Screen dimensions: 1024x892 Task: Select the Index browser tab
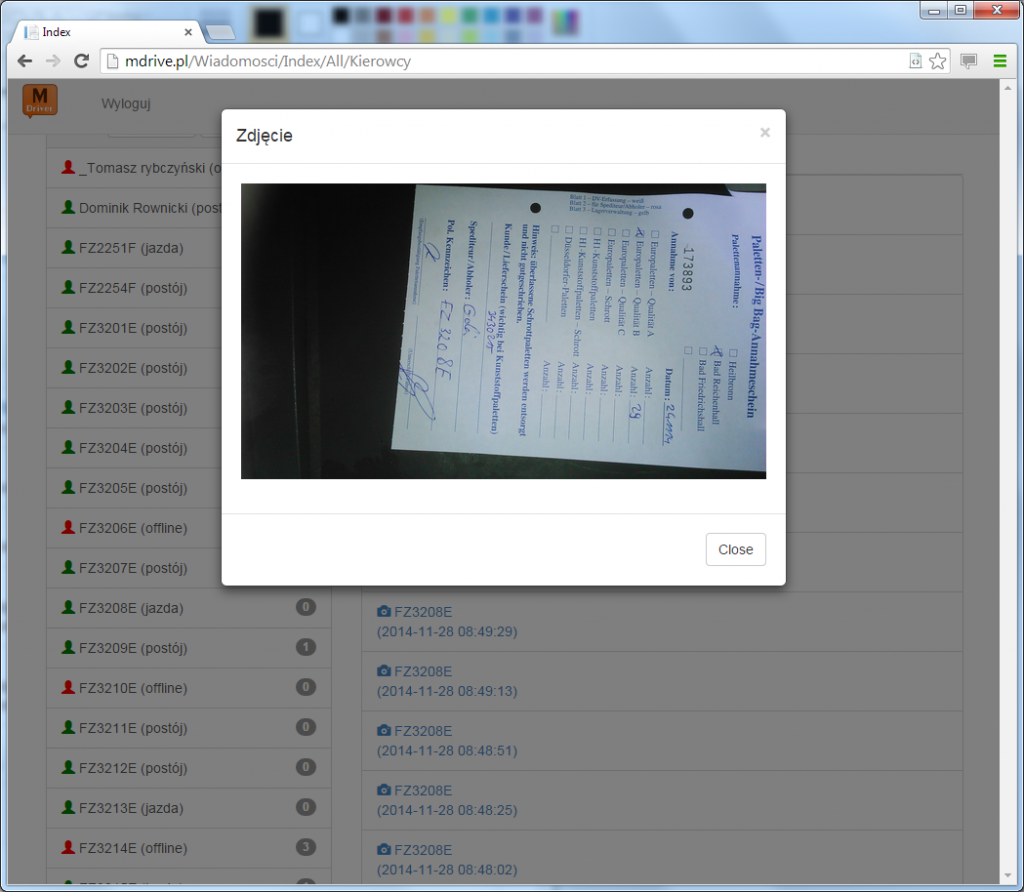(108, 31)
